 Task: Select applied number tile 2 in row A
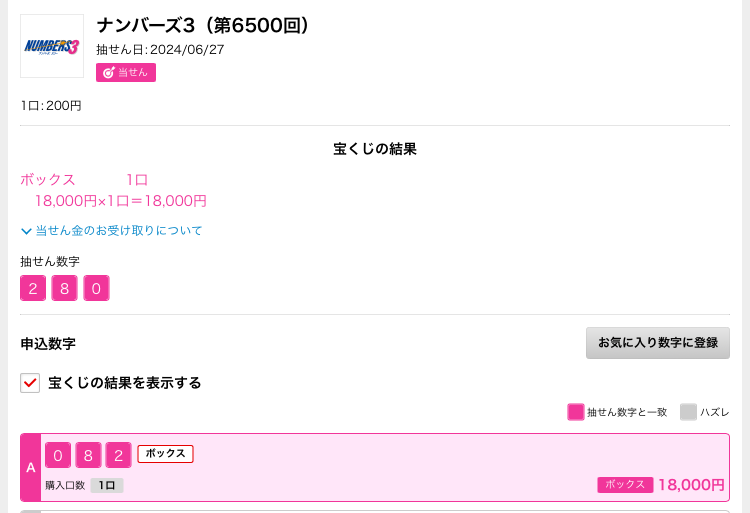coord(118,455)
